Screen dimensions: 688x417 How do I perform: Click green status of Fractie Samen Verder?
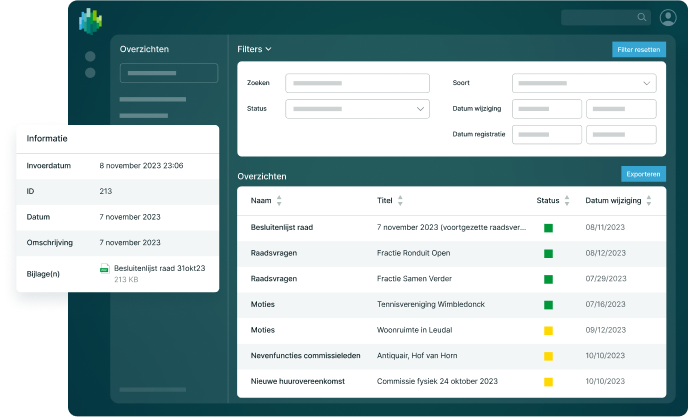pos(548,279)
